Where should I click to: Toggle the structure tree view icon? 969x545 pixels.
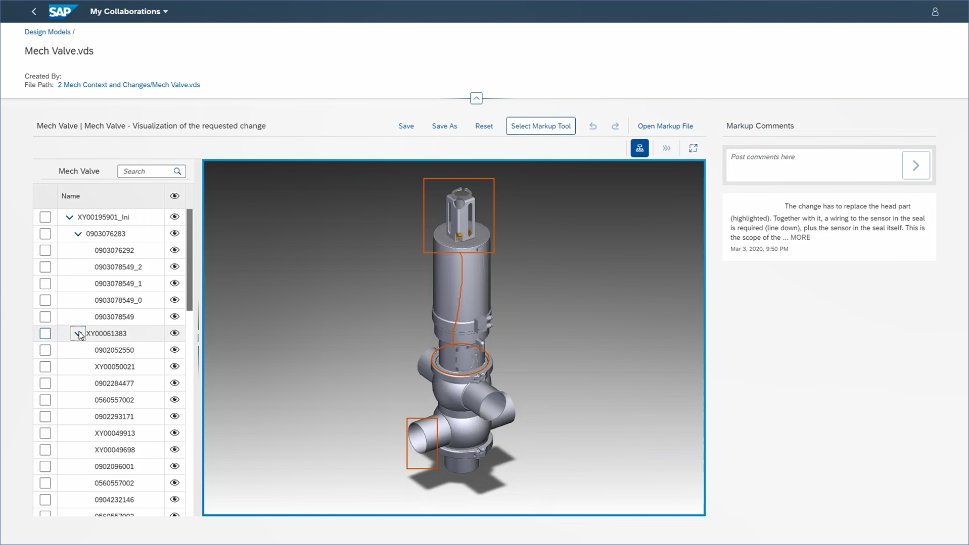(640, 148)
